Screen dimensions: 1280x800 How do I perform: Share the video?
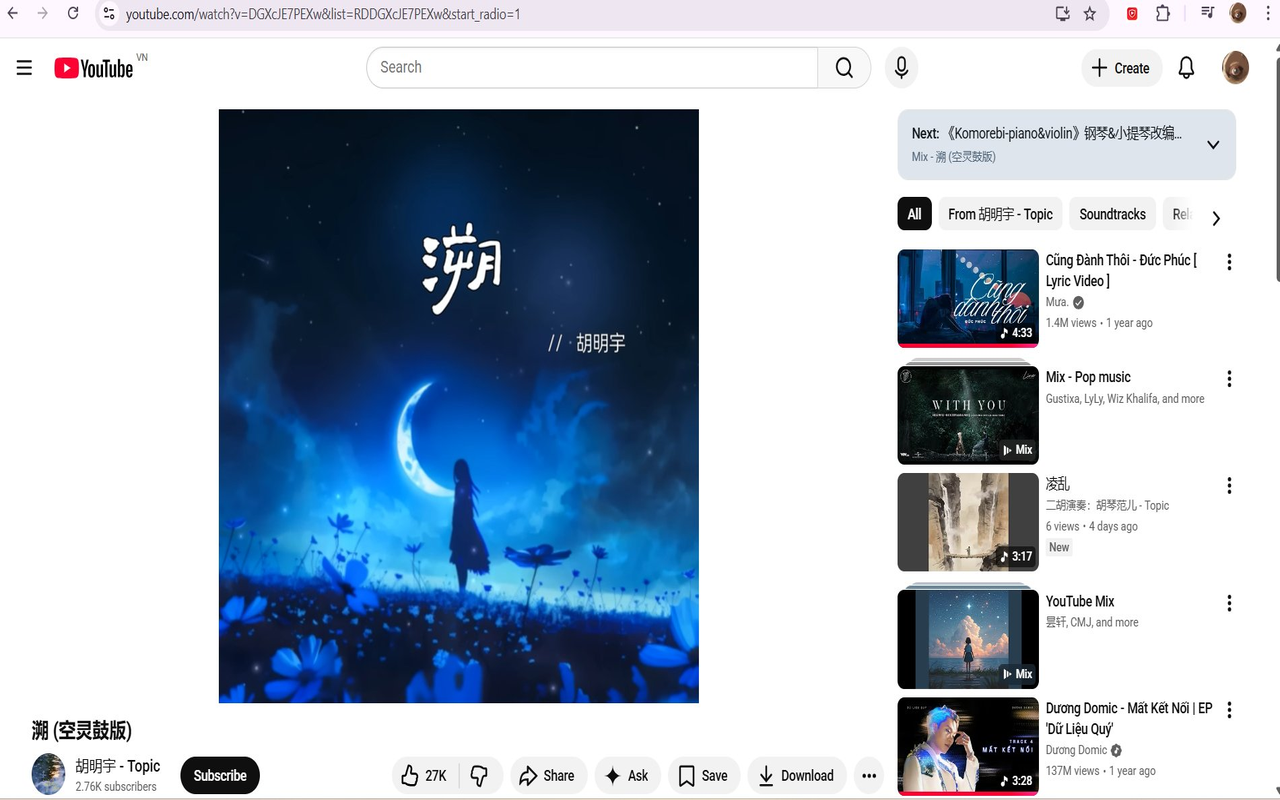click(546, 776)
